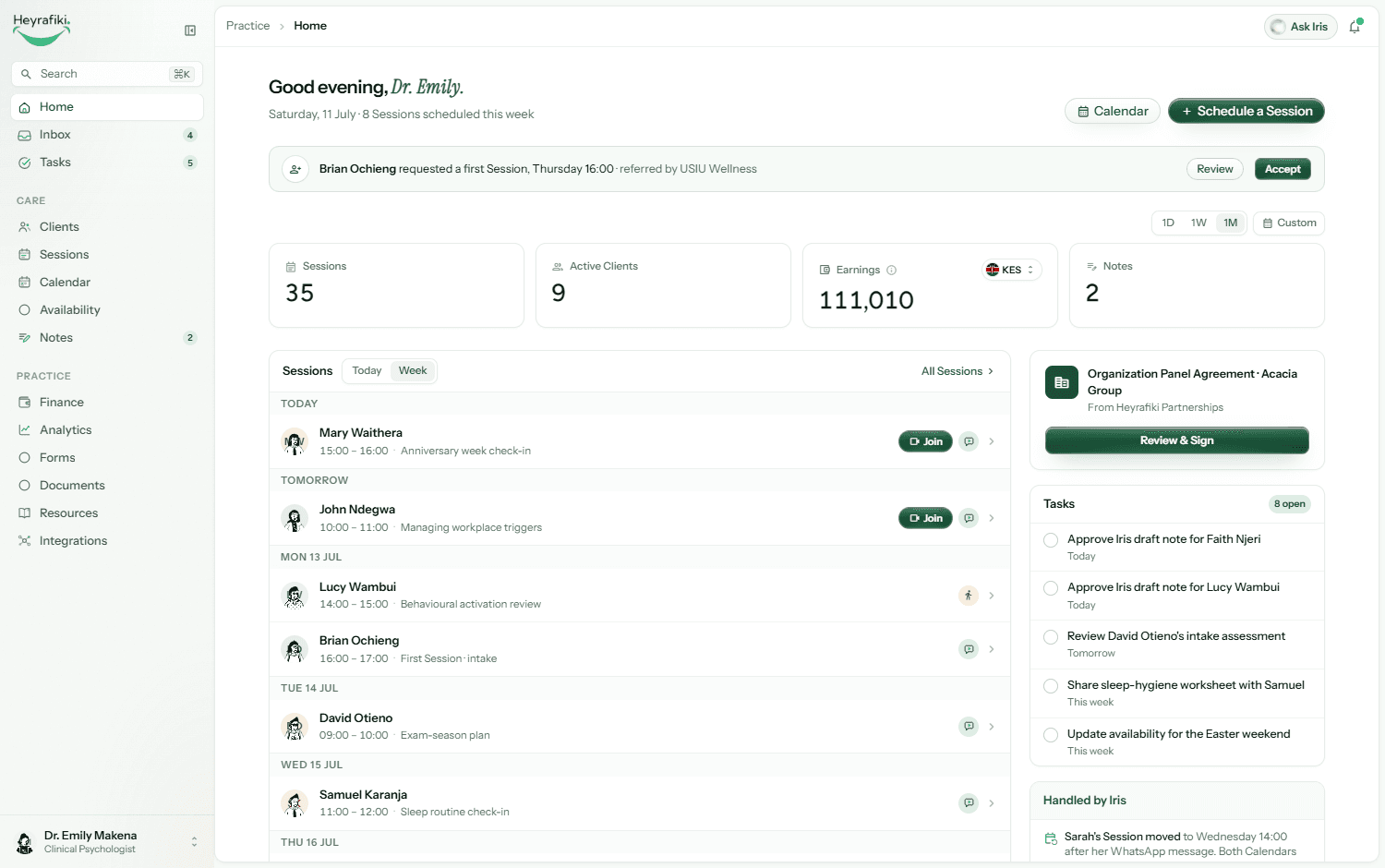Expand the Dr. Emily Makena account switcher
Viewport: 1385px width, 868px height.
coord(107,842)
